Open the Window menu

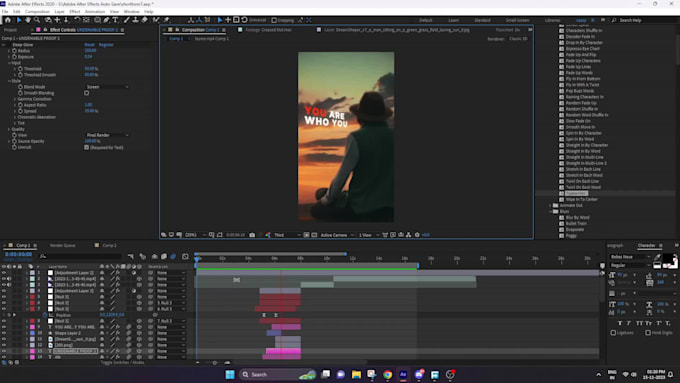pyautogui.click(x=132, y=11)
